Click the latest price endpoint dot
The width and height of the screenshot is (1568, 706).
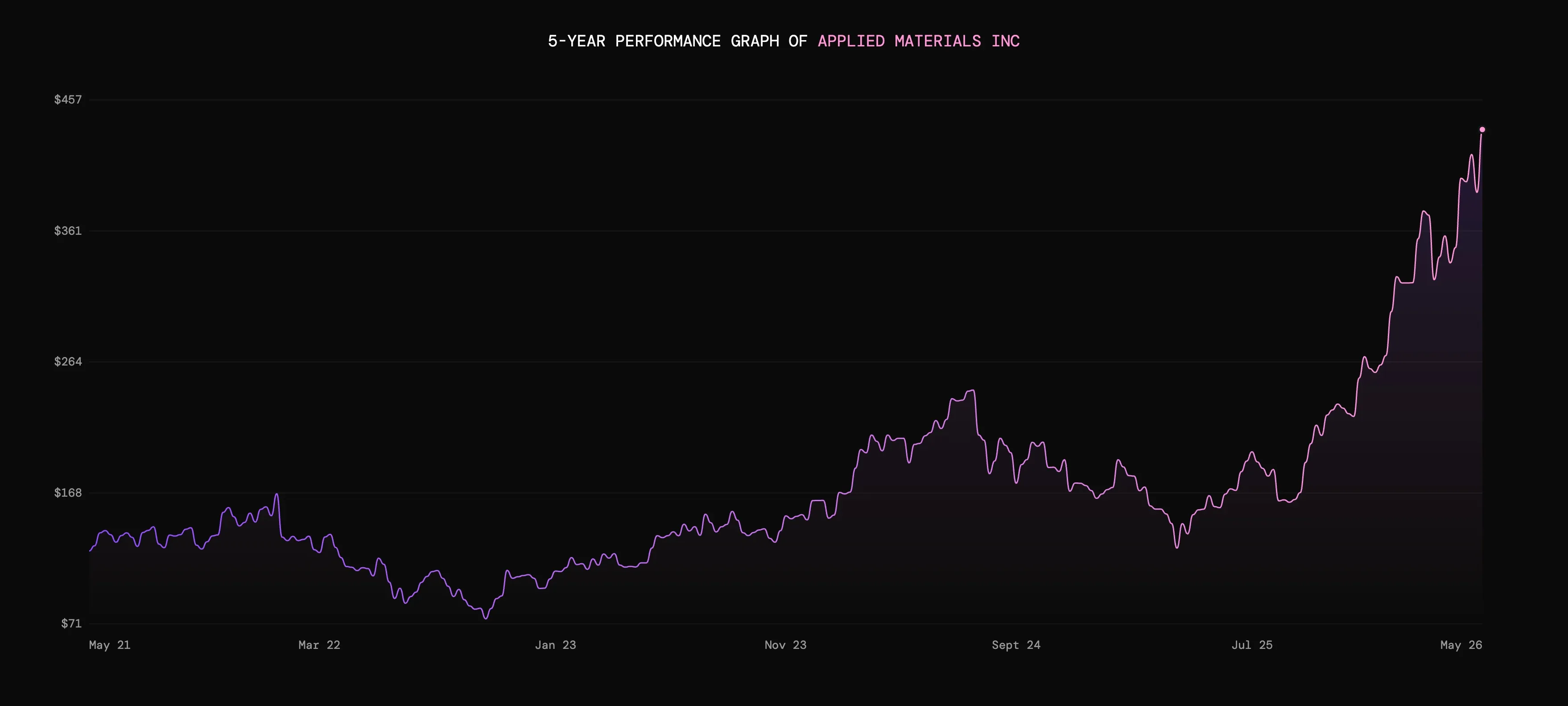(1482, 130)
